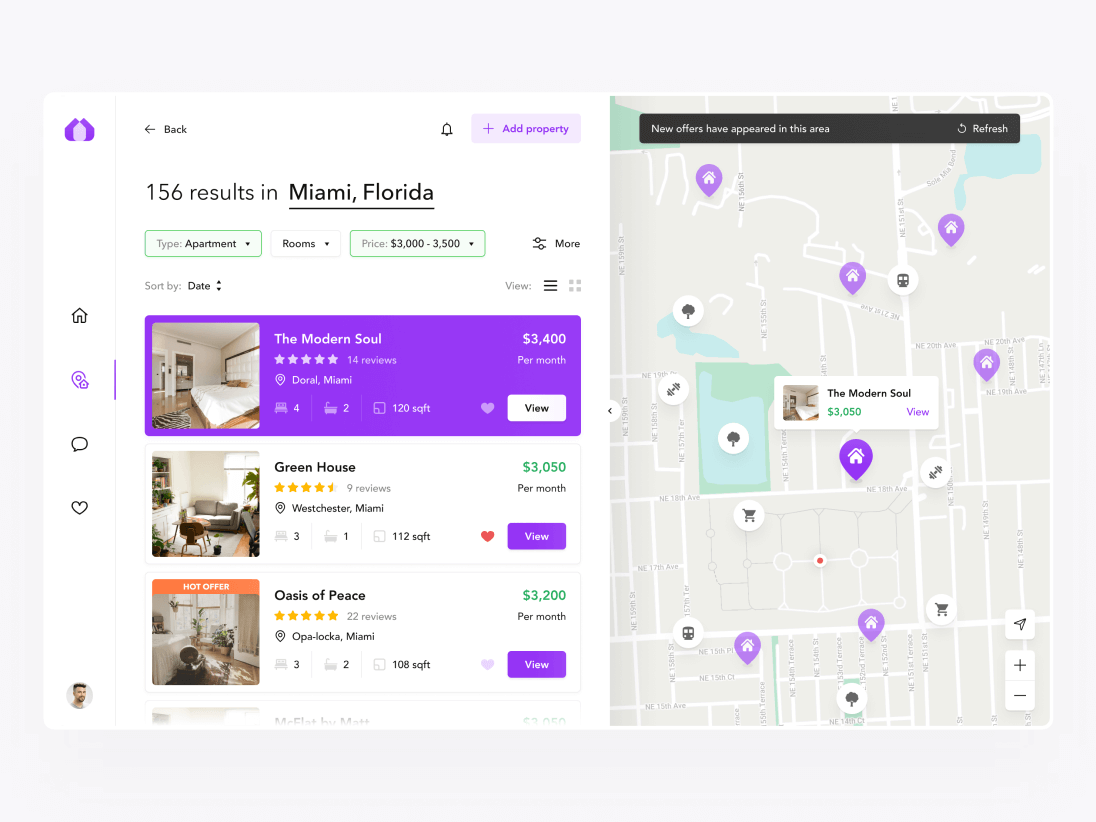This screenshot has height=822, width=1096.
Task: Click house pin near 152nd Terrace
Action: click(x=871, y=625)
